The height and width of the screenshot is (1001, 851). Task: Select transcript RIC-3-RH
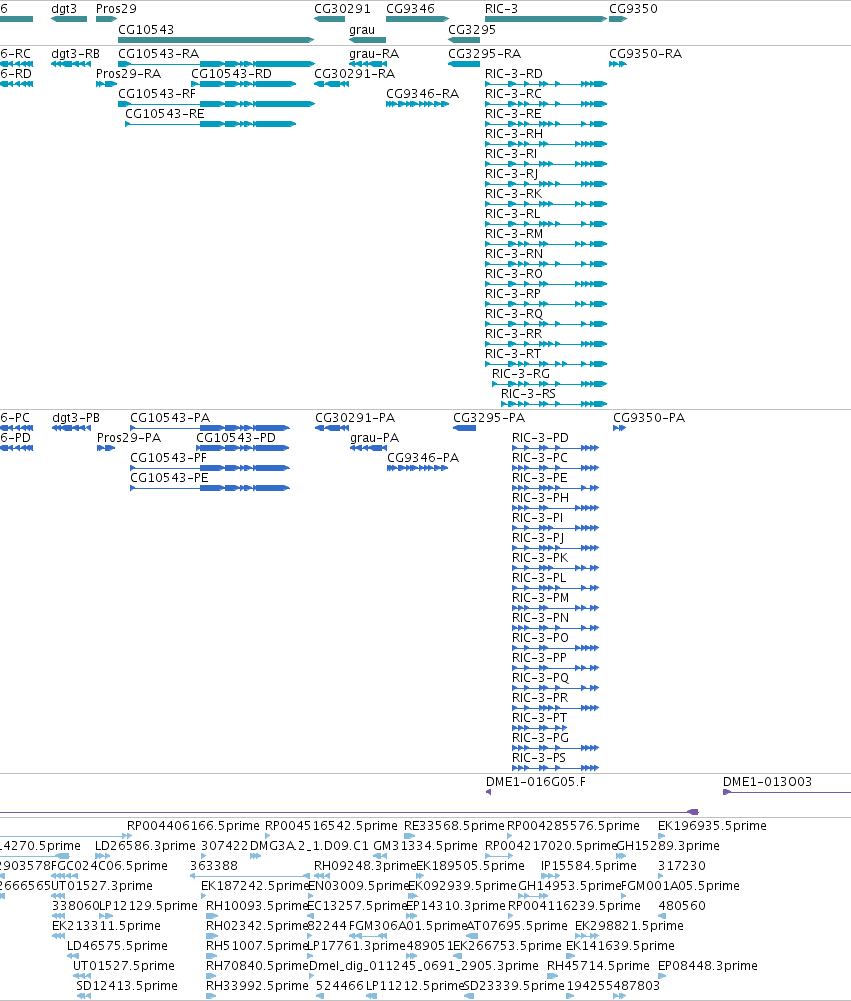point(546,144)
